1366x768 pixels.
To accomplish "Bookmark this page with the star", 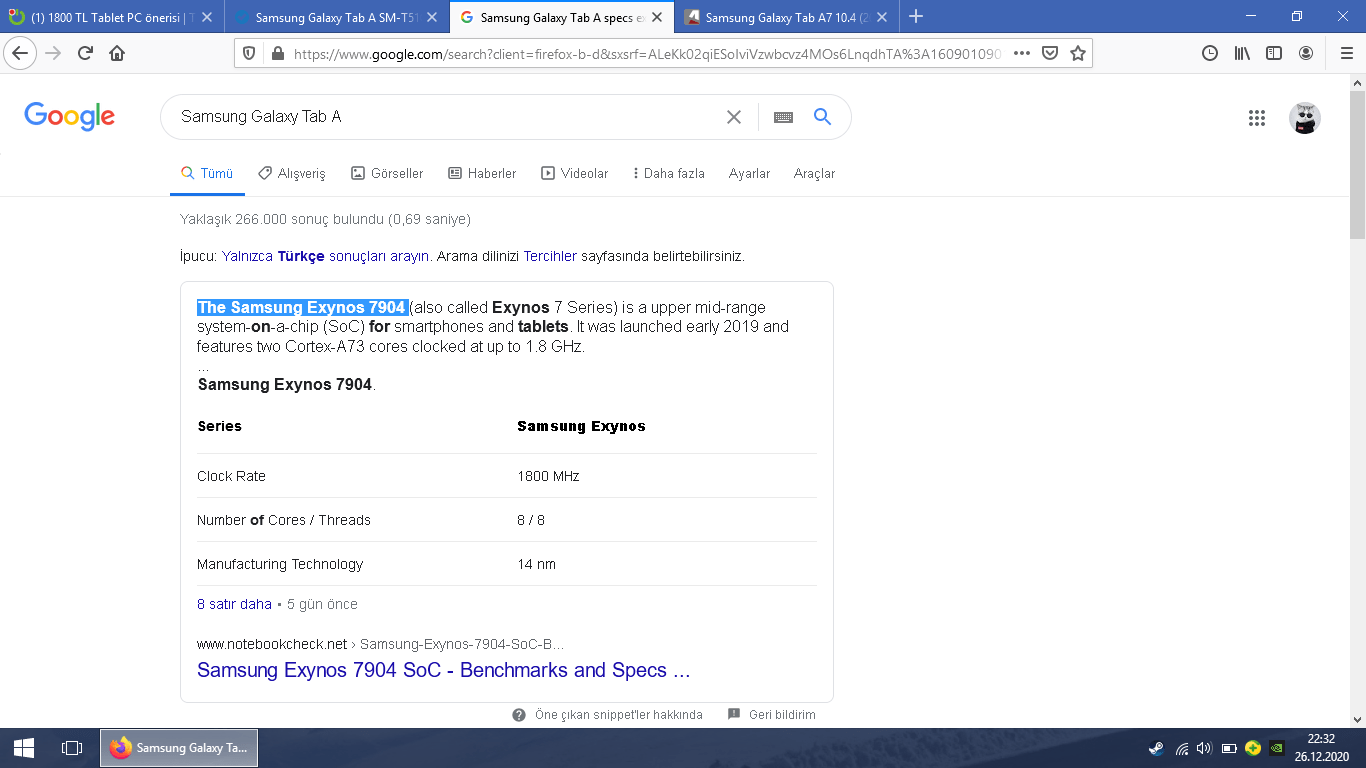I will [x=1078, y=53].
